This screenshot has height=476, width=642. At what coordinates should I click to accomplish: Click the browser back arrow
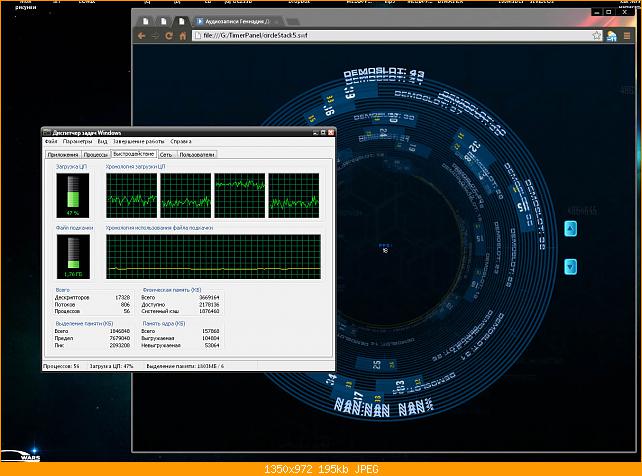(142, 36)
